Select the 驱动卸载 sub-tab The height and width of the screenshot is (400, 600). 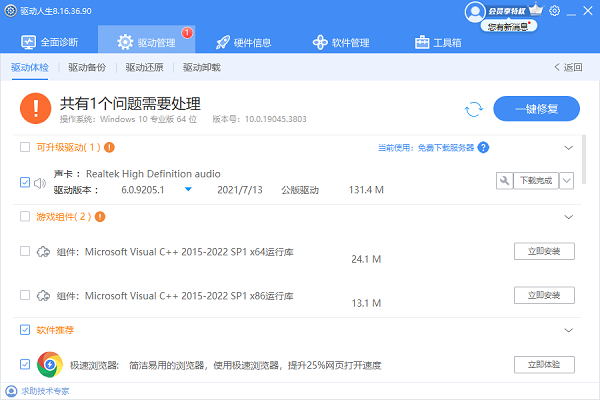coord(202,67)
